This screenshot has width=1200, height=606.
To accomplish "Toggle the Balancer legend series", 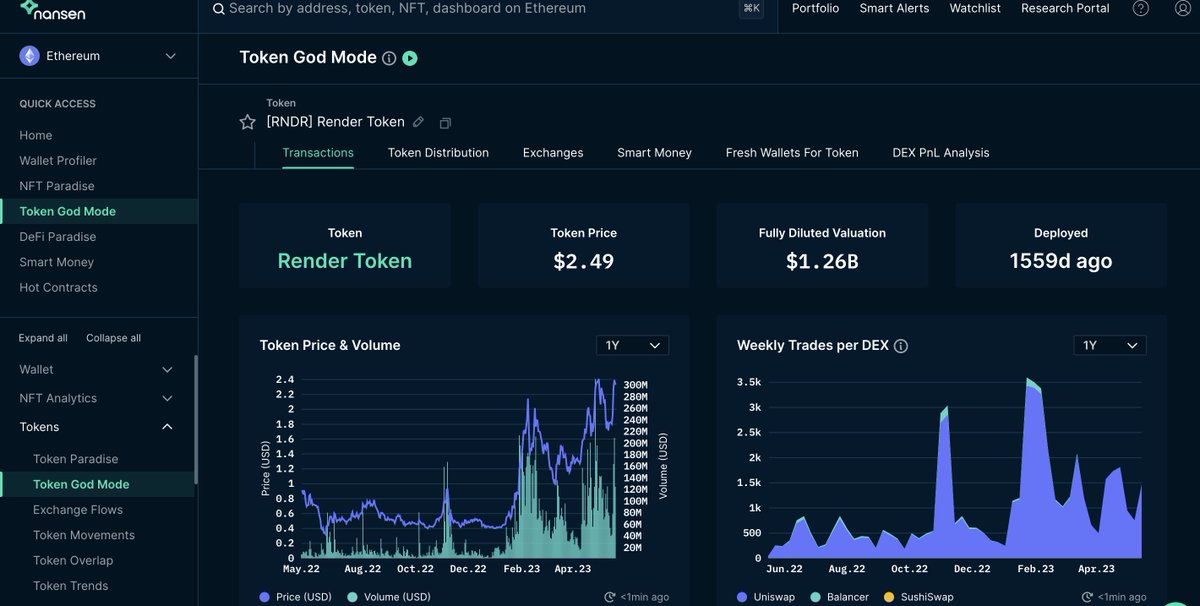I will 840,597.
